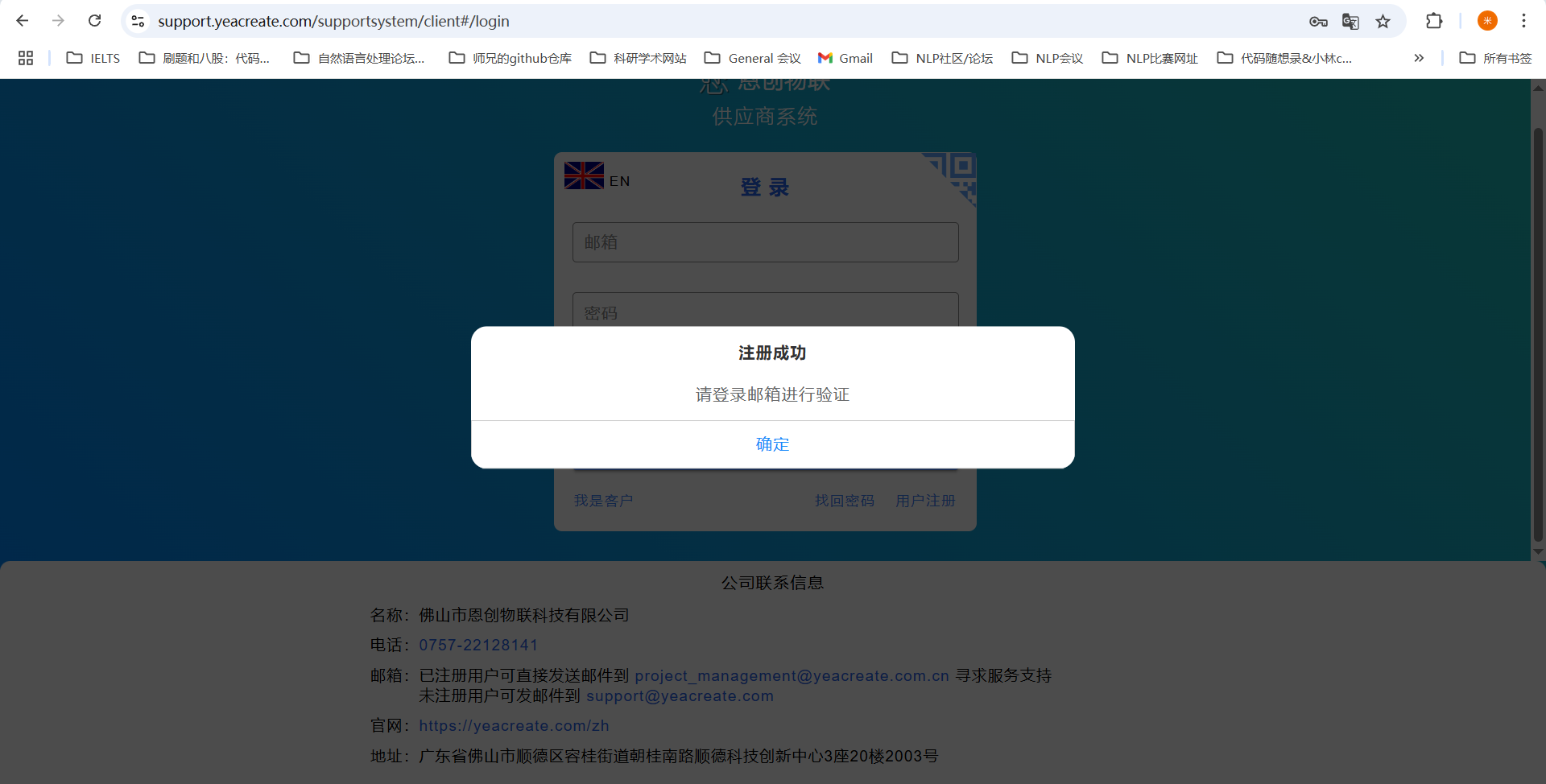
Task: Reload the page with refresh icon
Action: pyautogui.click(x=94, y=21)
